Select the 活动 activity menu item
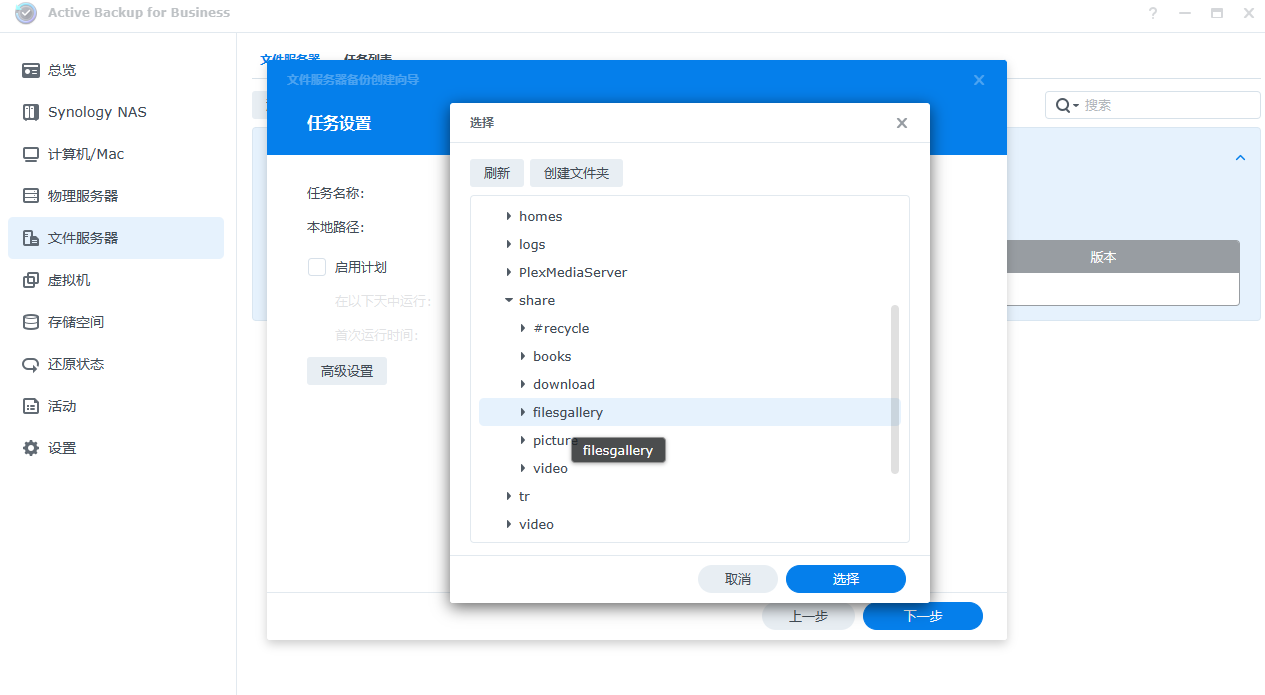 click(62, 406)
